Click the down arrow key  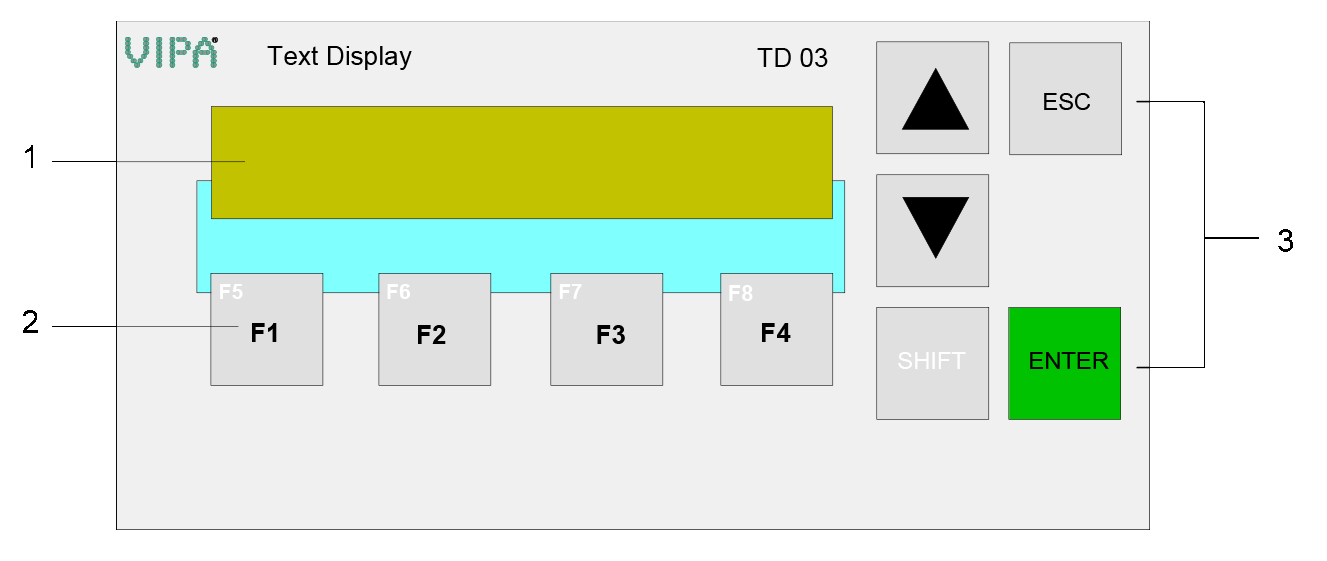[x=932, y=231]
